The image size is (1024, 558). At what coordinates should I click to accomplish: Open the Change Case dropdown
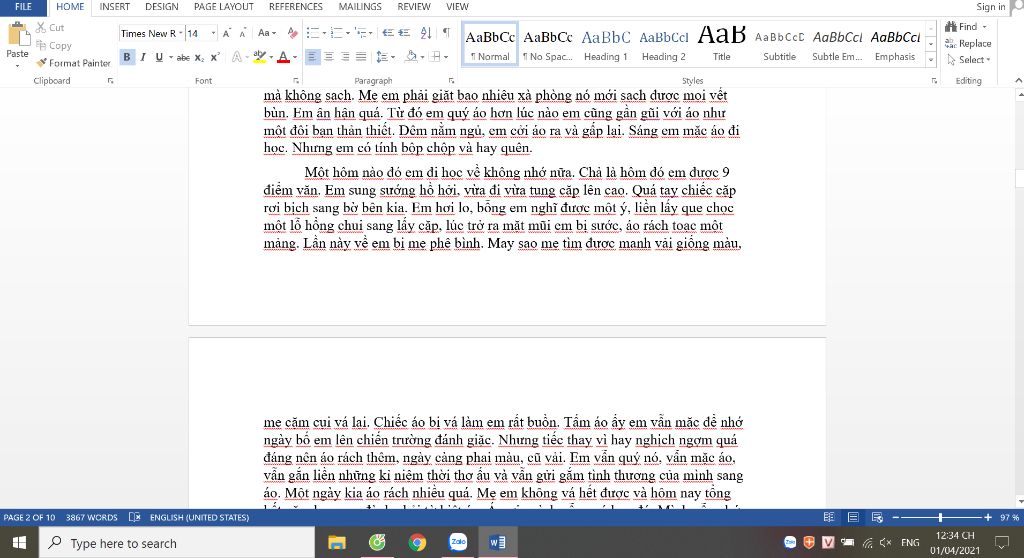coord(266,33)
